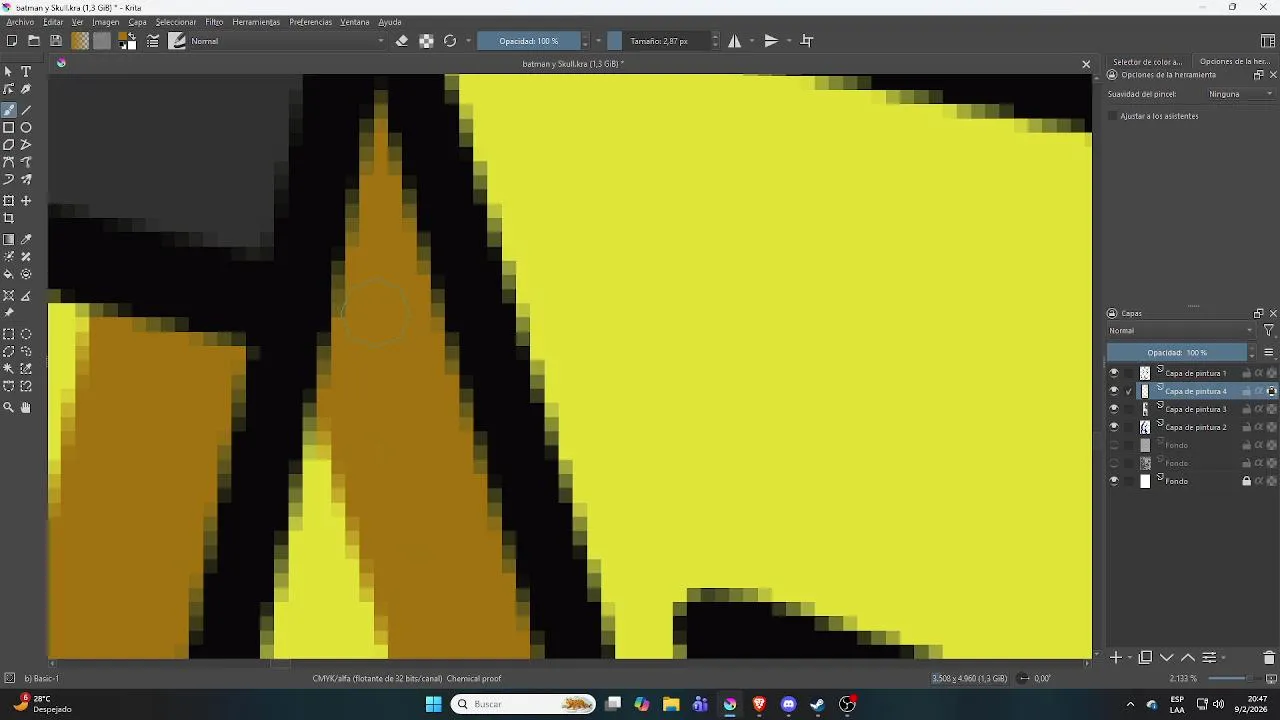Screen dimensions: 1280x720
Task: Select the Reference Images pin tool
Action: coord(9,313)
